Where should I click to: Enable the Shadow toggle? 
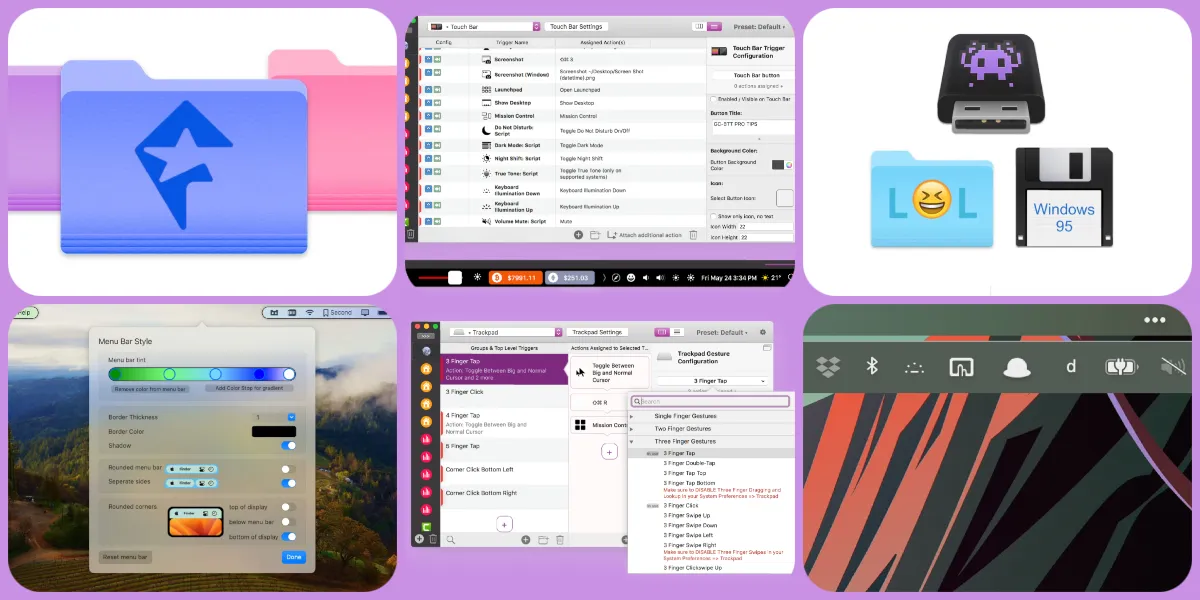(x=289, y=446)
